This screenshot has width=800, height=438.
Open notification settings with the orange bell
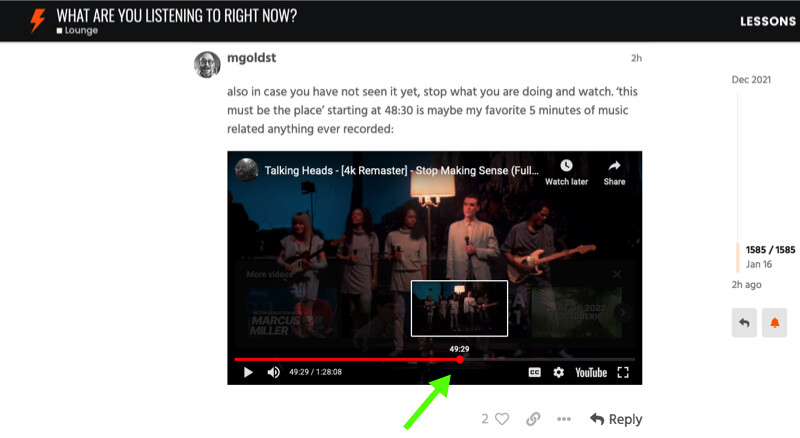coord(774,323)
